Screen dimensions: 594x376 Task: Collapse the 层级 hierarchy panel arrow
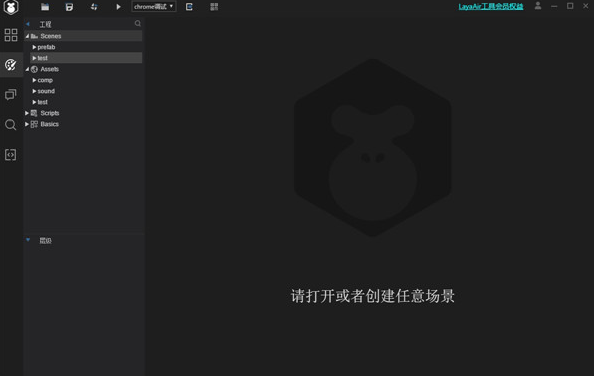tap(28, 240)
